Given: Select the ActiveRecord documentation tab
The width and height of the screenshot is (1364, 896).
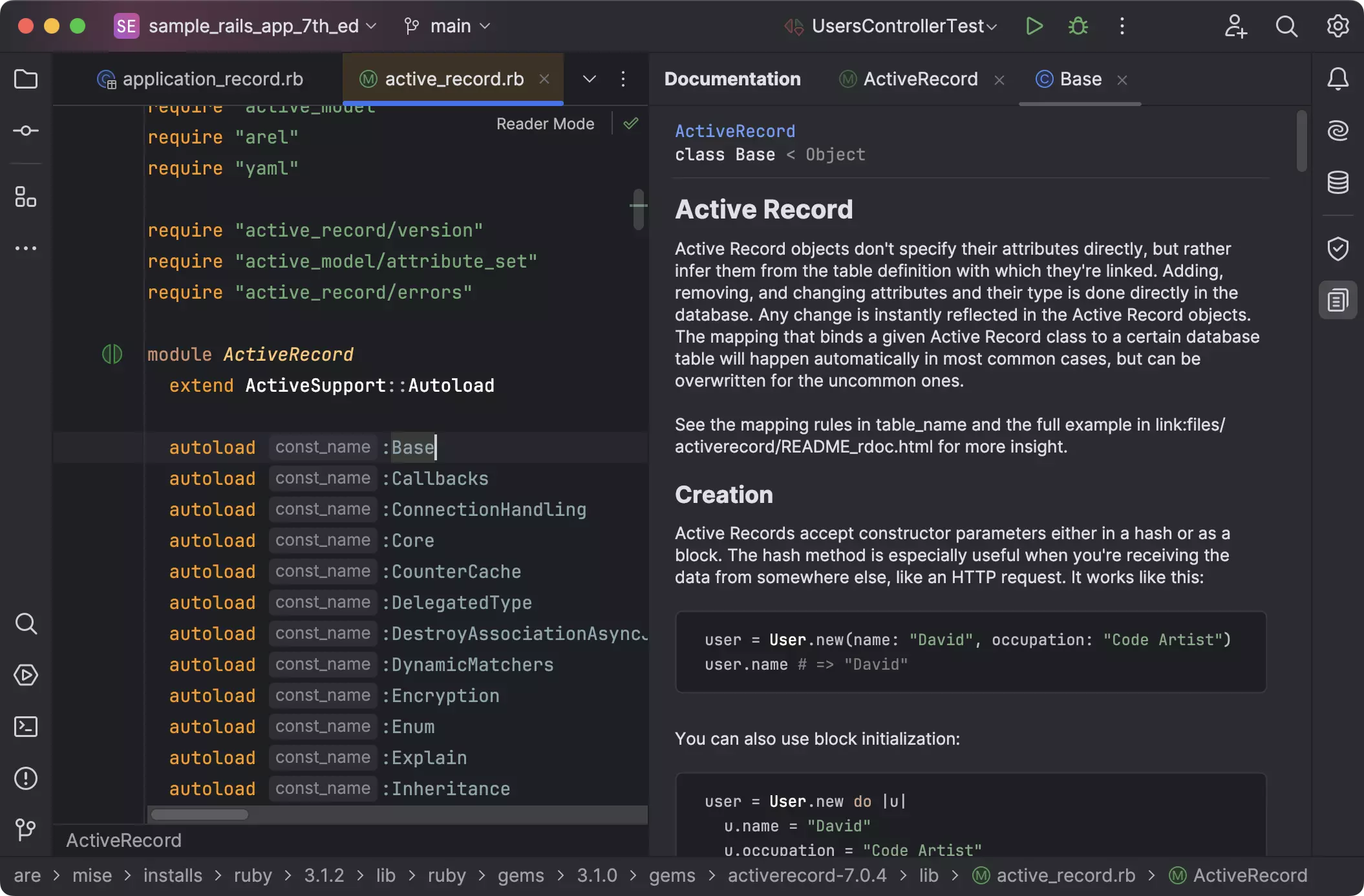Looking at the screenshot, I should click(919, 79).
